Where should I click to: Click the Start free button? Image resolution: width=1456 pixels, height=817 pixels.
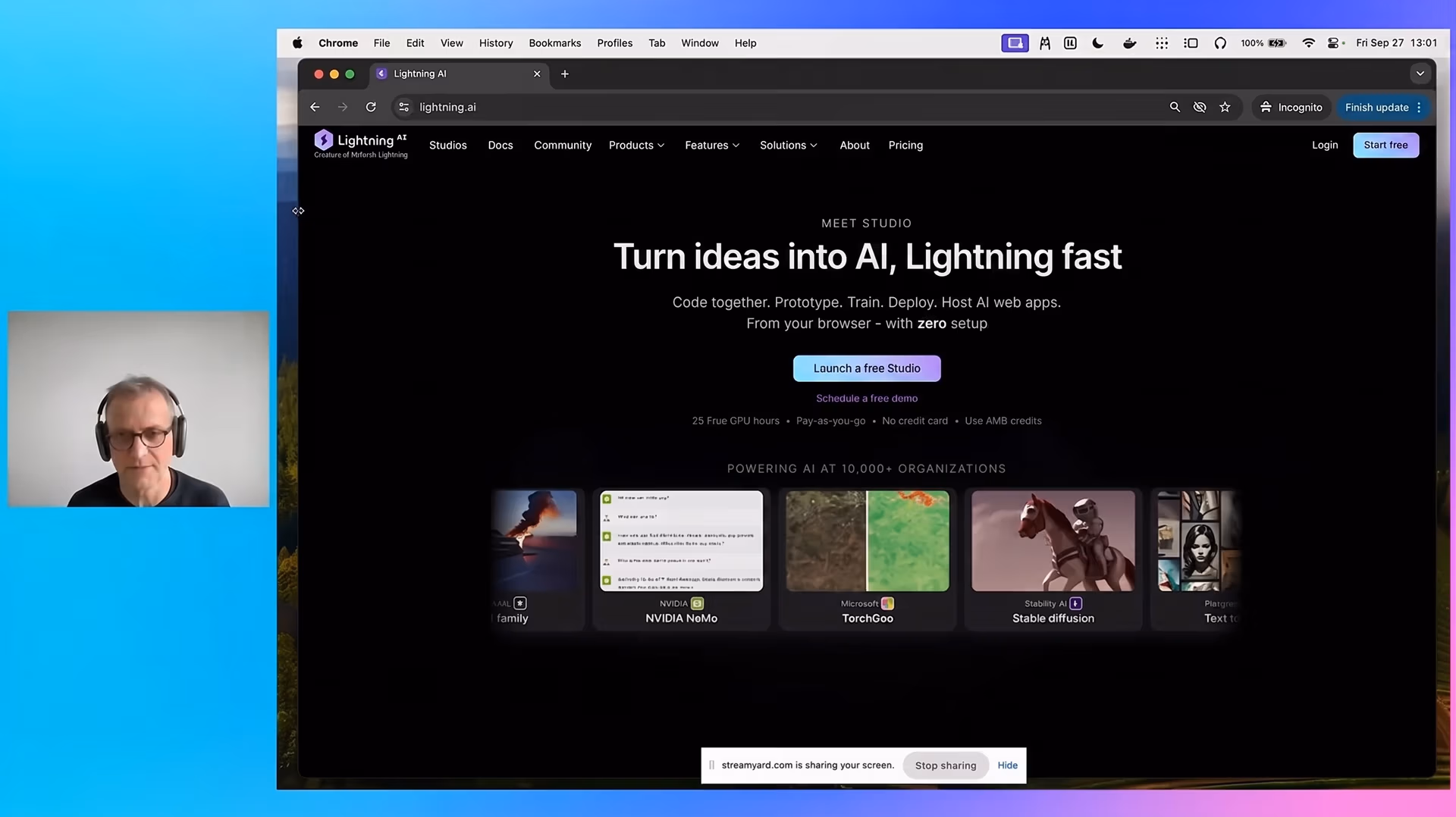pyautogui.click(x=1385, y=145)
